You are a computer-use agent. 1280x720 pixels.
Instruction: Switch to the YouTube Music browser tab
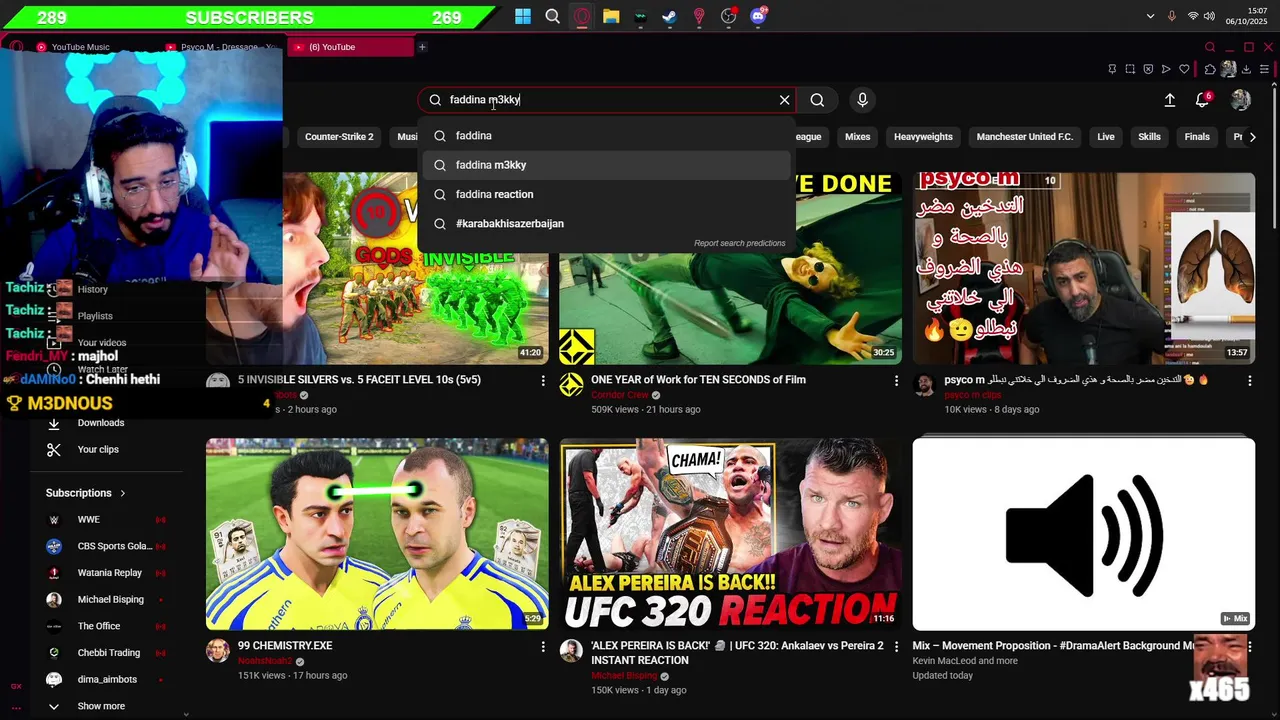(x=80, y=47)
